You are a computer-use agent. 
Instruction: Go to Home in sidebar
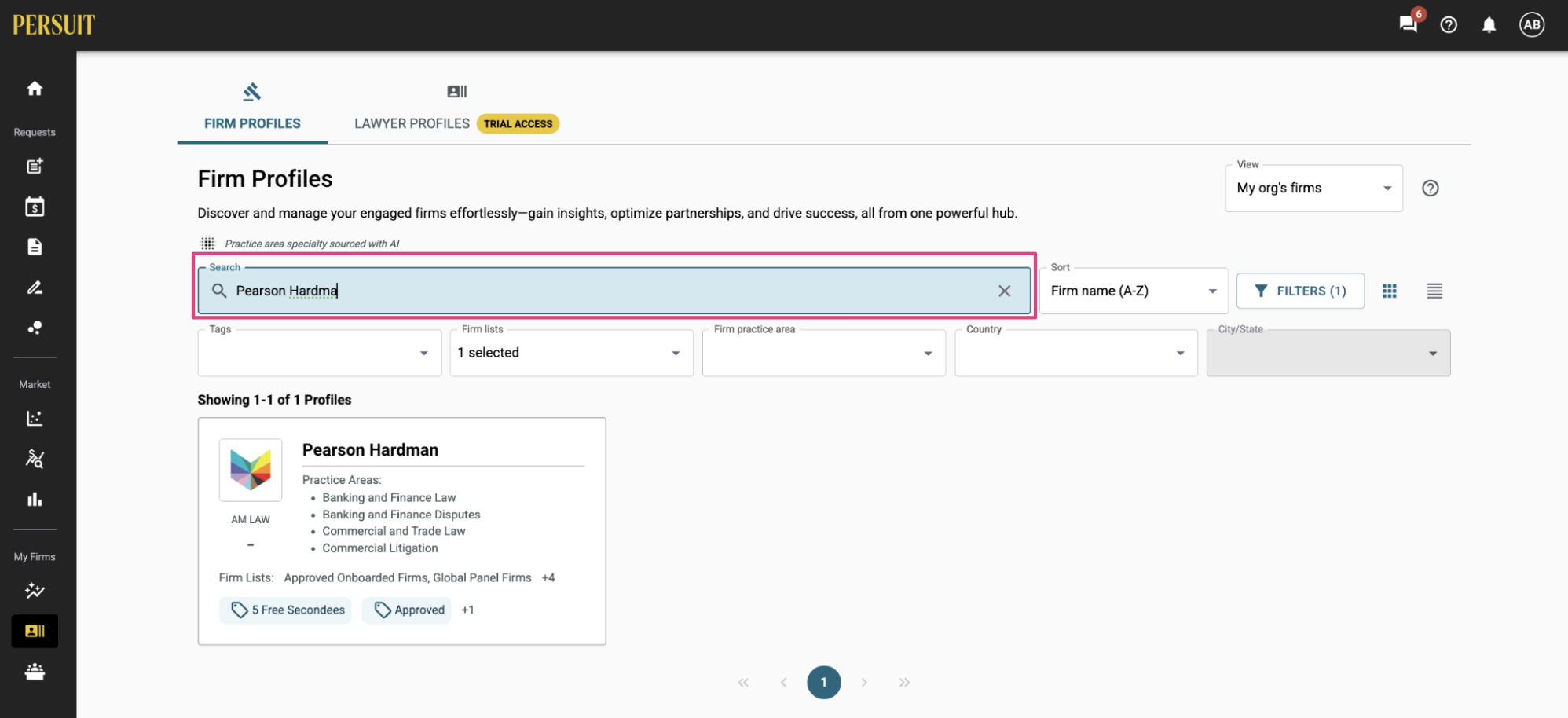pos(35,88)
